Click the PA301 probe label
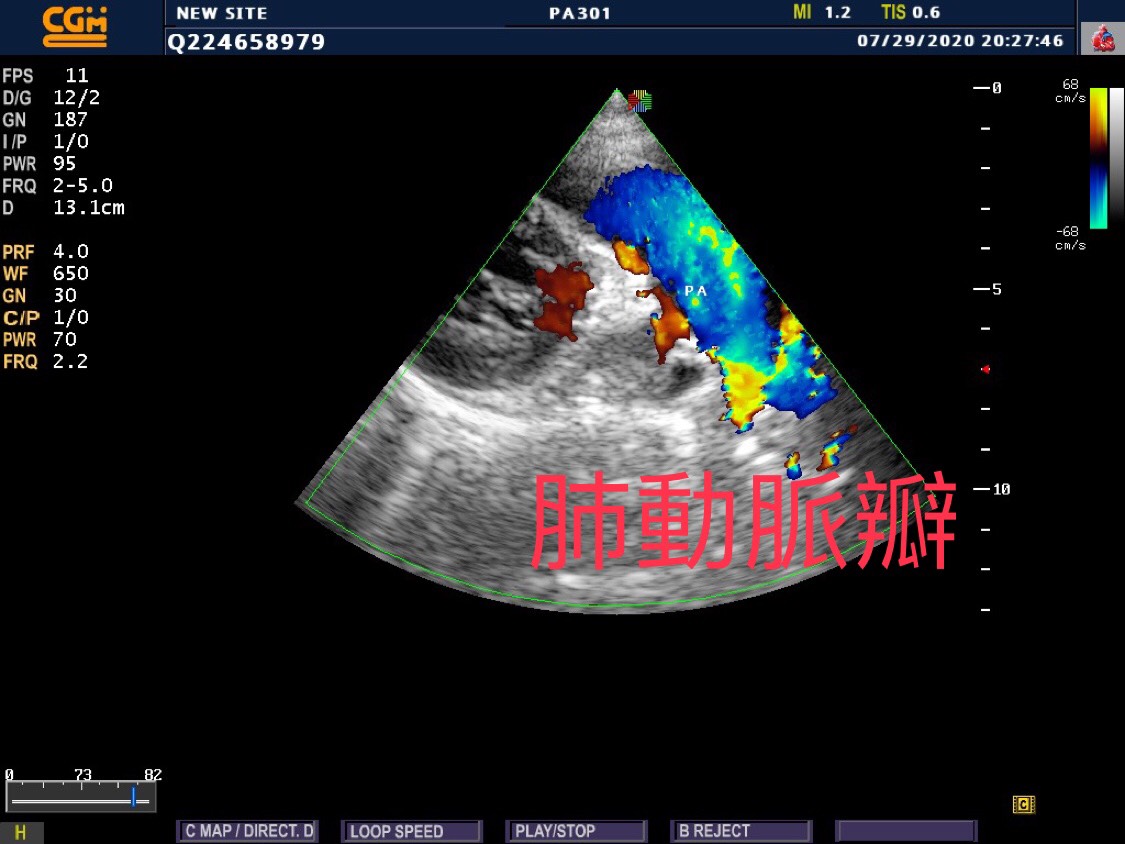Viewport: 1125px width, 844px height. (580, 14)
